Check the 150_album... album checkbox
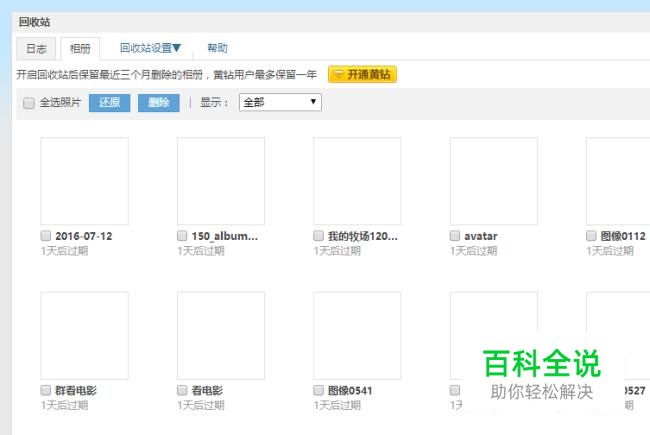Image resolution: width=650 pixels, height=435 pixels. (182, 236)
